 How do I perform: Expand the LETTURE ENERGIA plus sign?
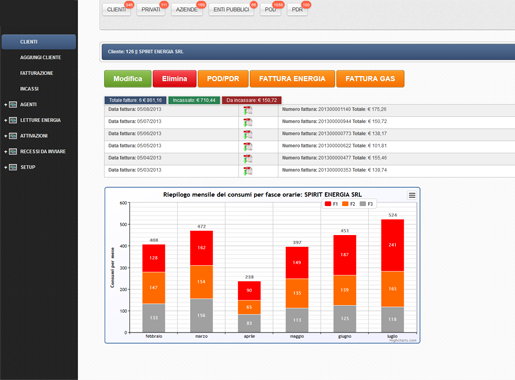pos(5,120)
